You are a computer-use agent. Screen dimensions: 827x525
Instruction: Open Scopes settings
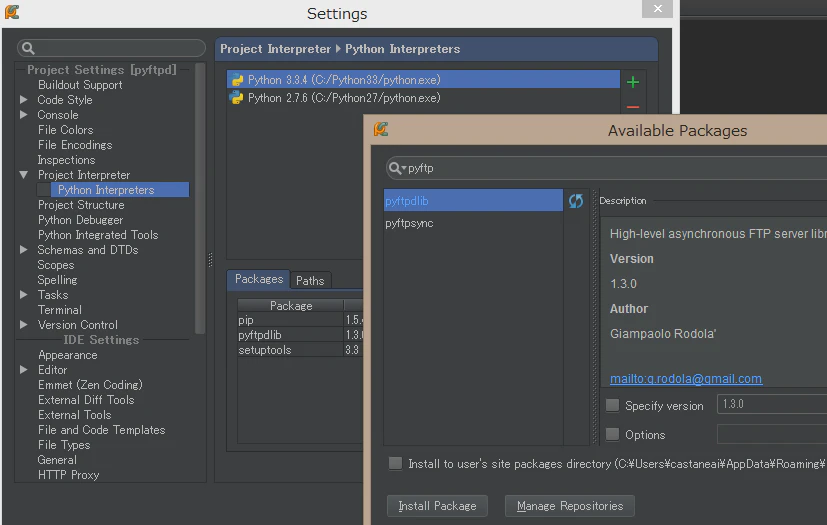56,264
